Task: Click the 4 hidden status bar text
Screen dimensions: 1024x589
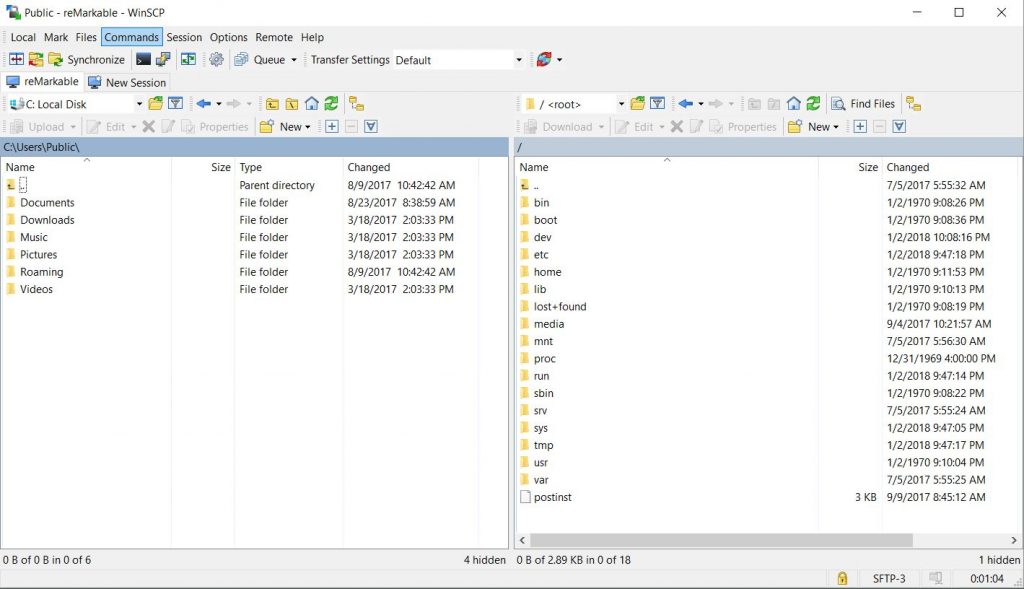Action: point(485,560)
